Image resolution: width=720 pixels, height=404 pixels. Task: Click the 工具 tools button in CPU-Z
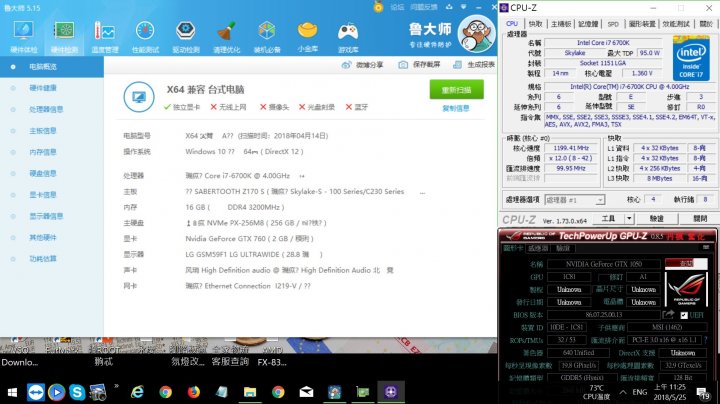[608, 219]
